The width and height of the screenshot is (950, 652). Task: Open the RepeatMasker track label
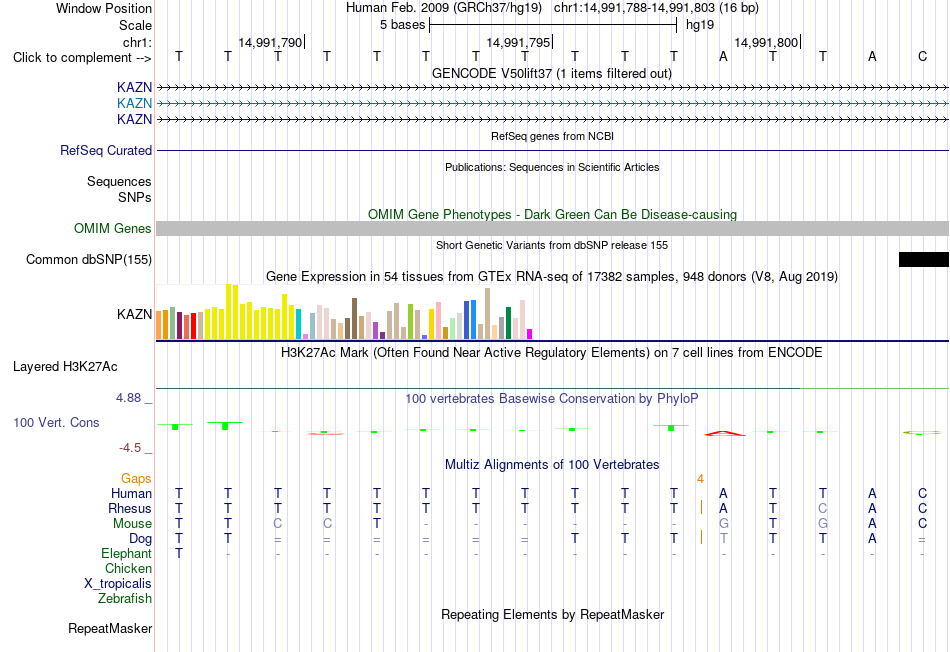pos(110,629)
